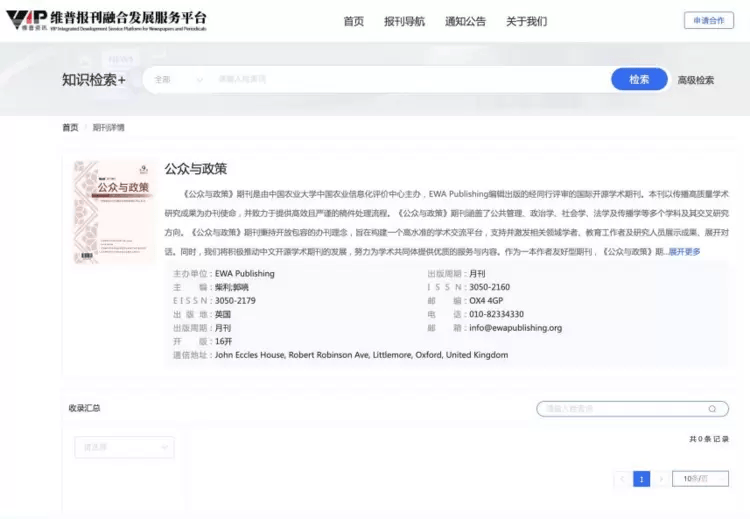Open the 高级检索 advanced search link

696,80
